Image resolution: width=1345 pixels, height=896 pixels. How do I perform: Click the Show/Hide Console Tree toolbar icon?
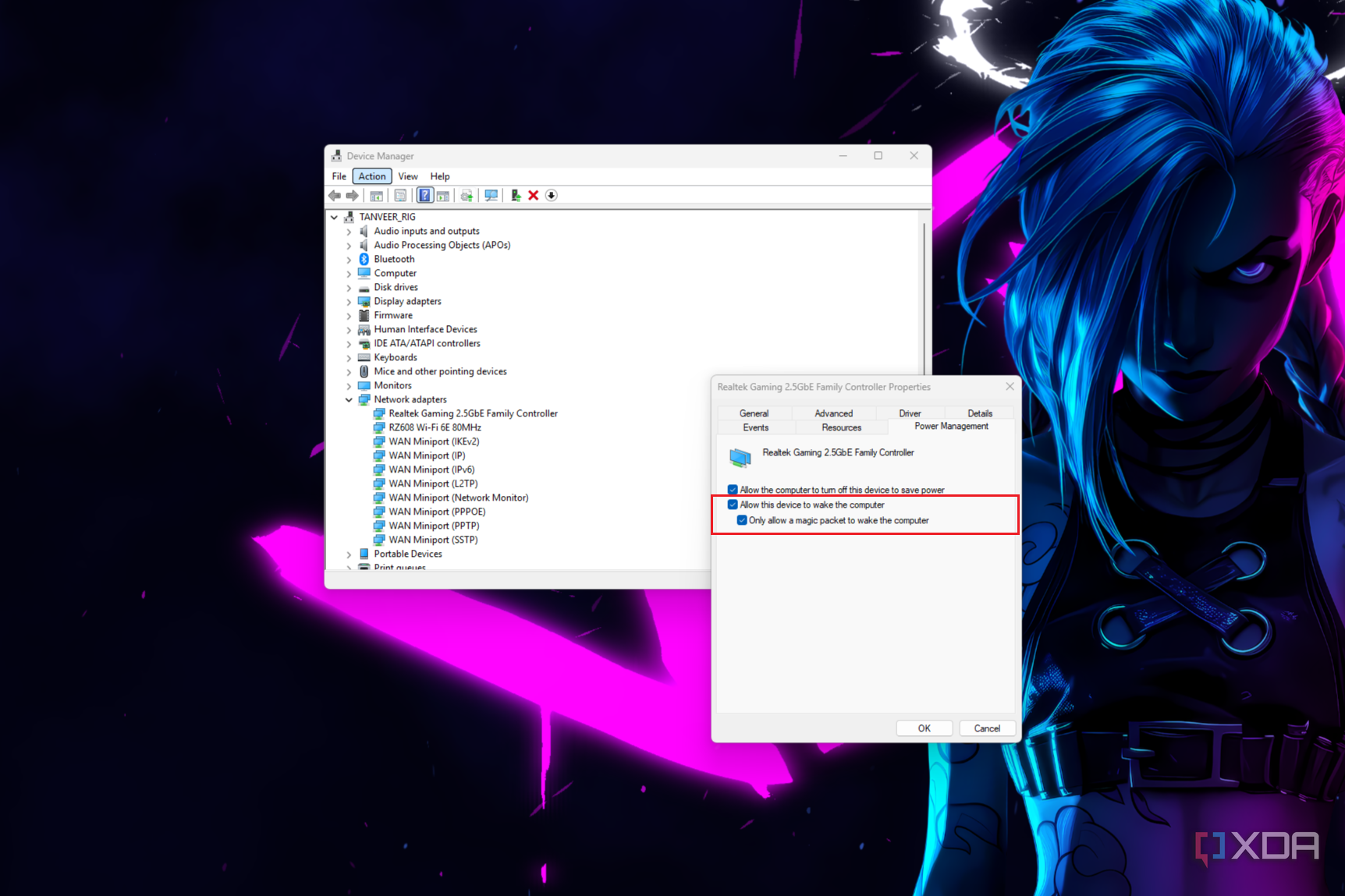point(376,196)
